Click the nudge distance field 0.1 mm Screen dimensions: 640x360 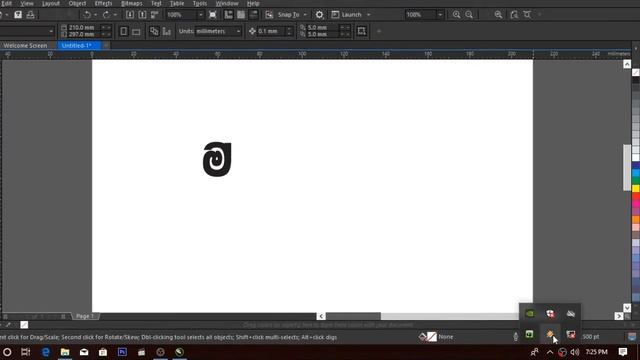click(x=271, y=31)
